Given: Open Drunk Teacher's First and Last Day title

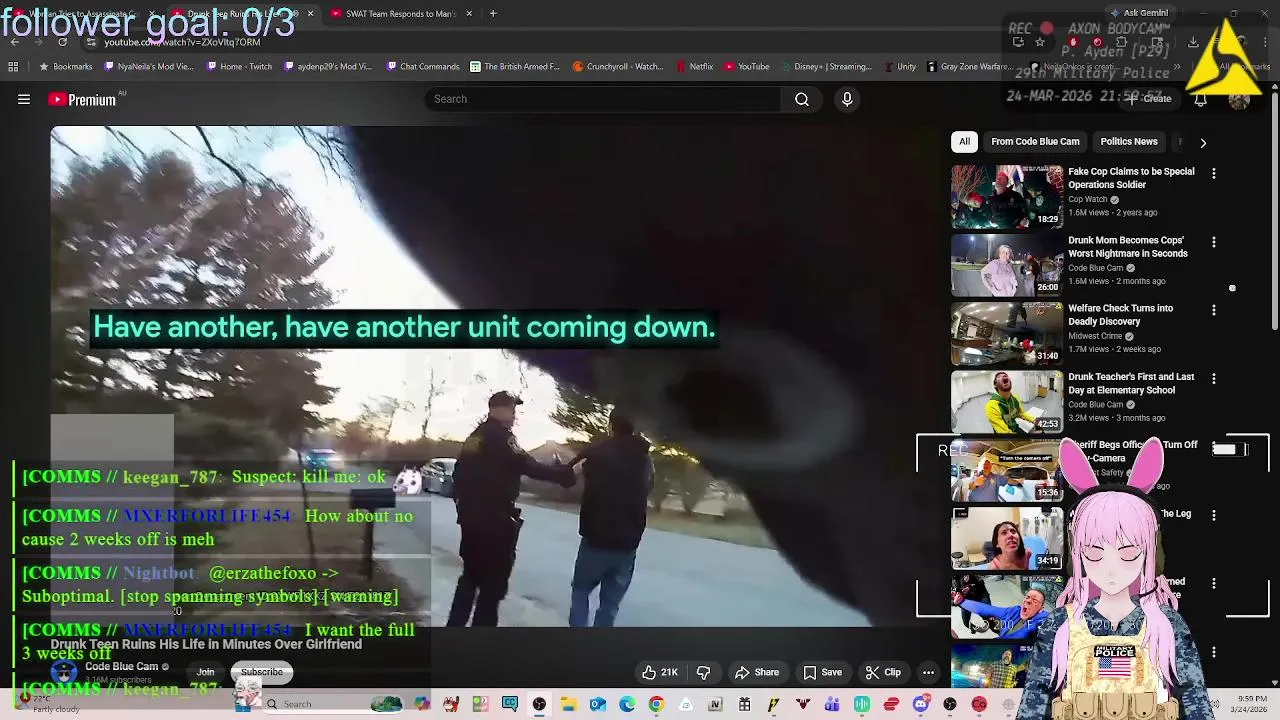Looking at the screenshot, I should pos(1131,384).
